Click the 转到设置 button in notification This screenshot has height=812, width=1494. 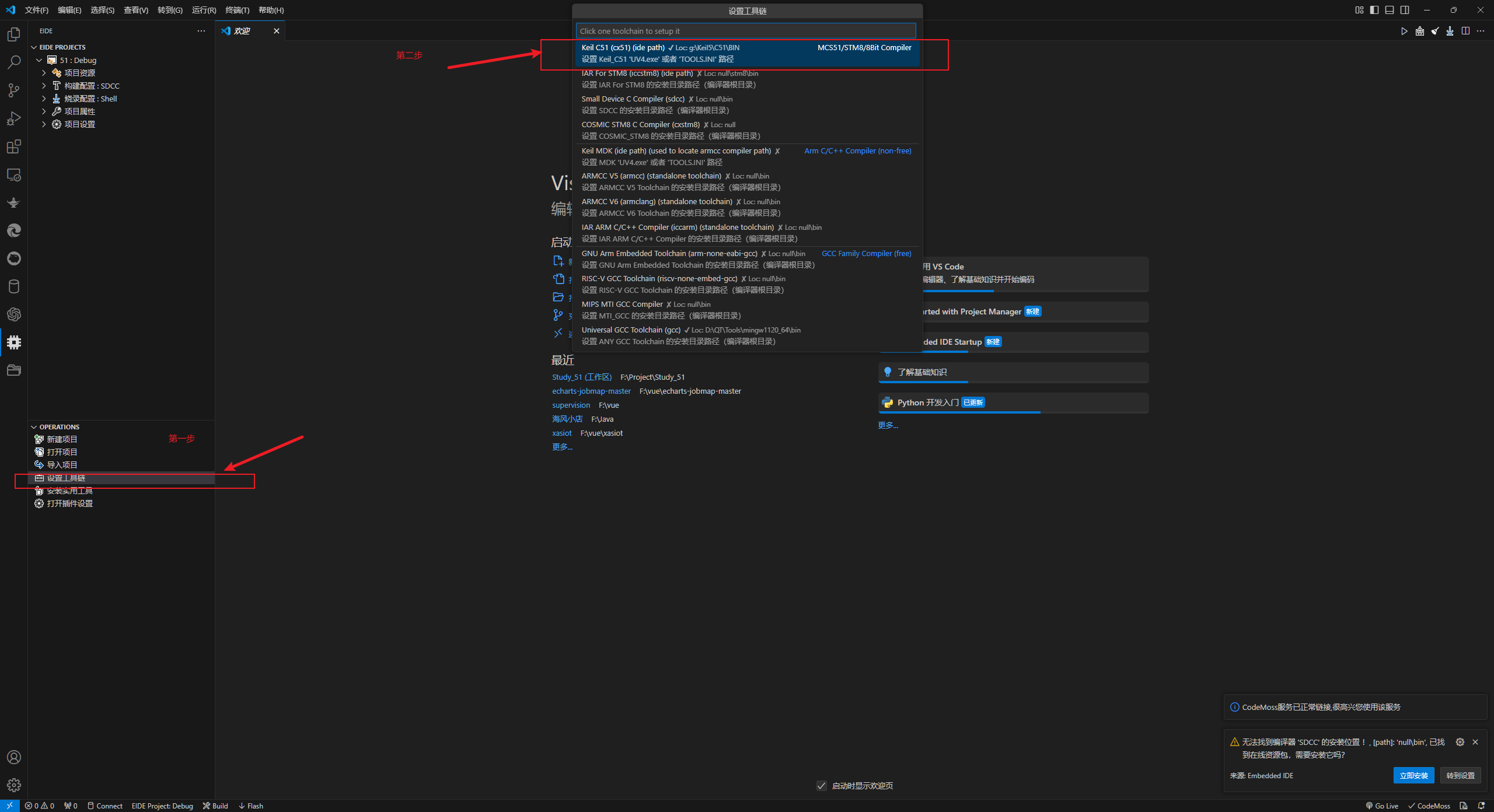tap(1460, 775)
